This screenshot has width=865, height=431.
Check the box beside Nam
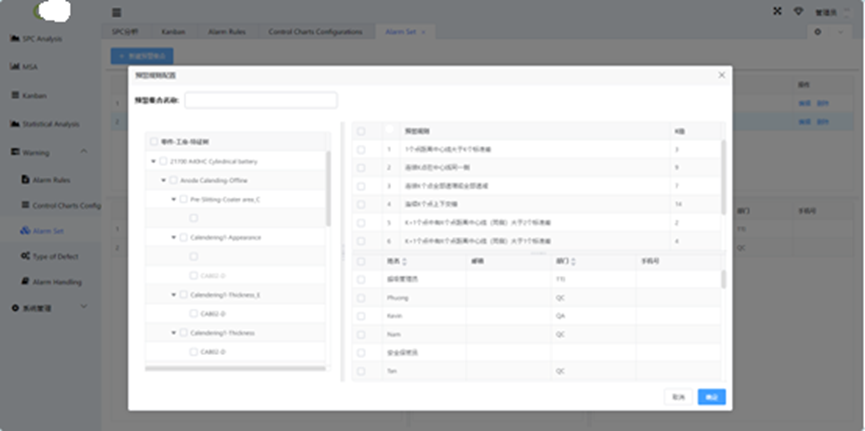coord(361,334)
